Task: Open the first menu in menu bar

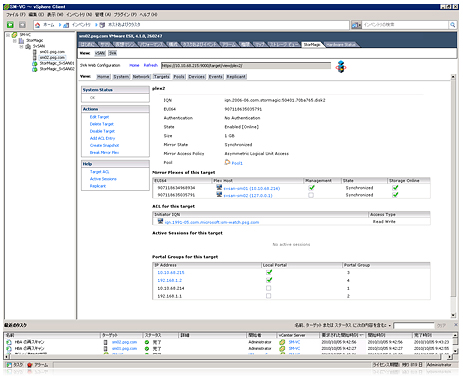Action: click(x=16, y=15)
